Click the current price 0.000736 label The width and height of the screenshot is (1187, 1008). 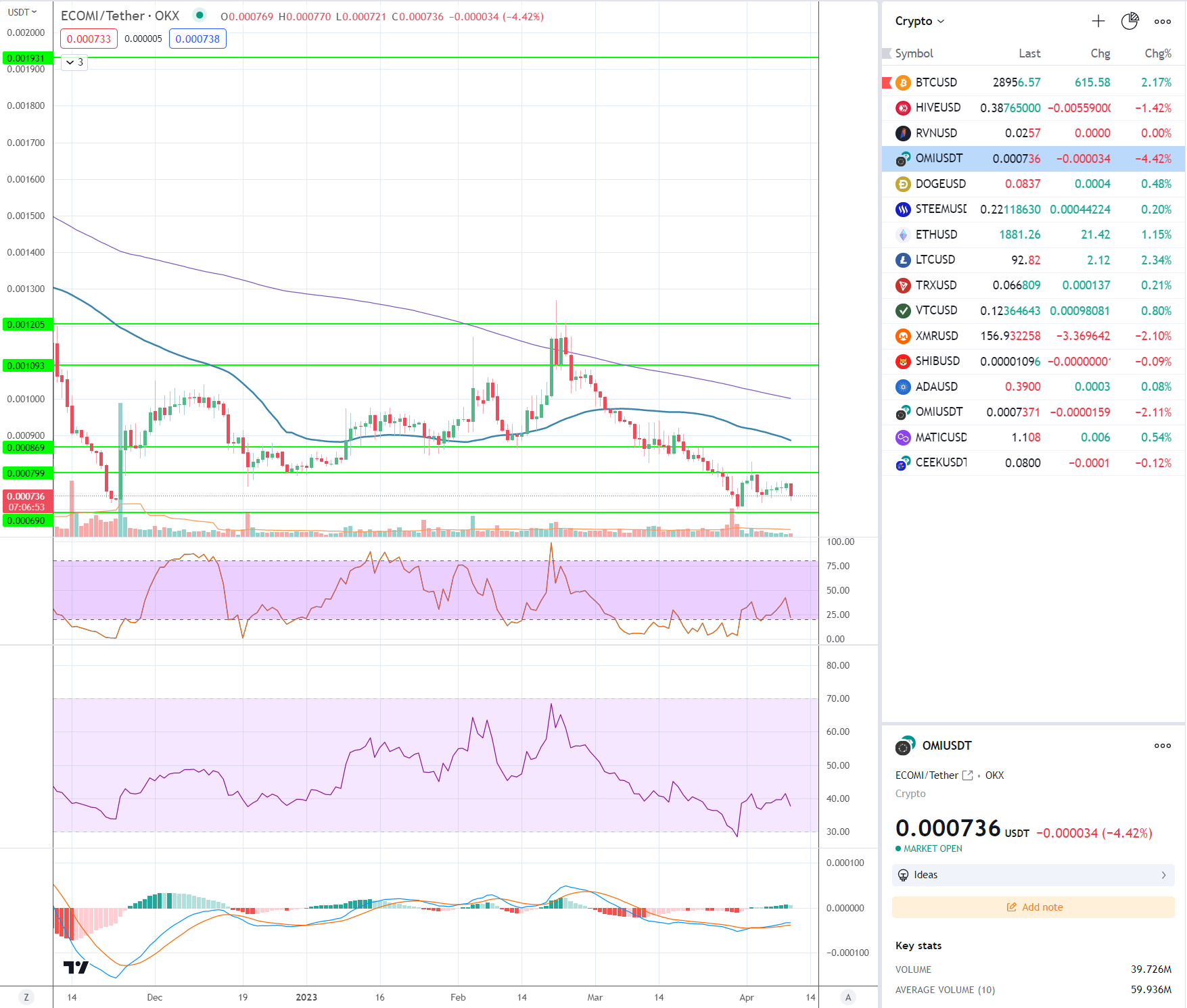(x=26, y=502)
